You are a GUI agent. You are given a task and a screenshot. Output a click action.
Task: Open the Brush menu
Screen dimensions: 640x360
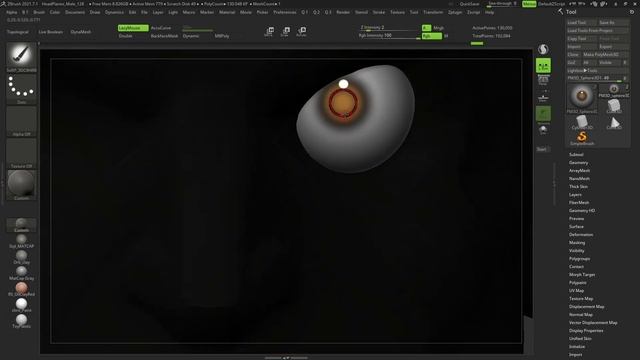coord(39,12)
